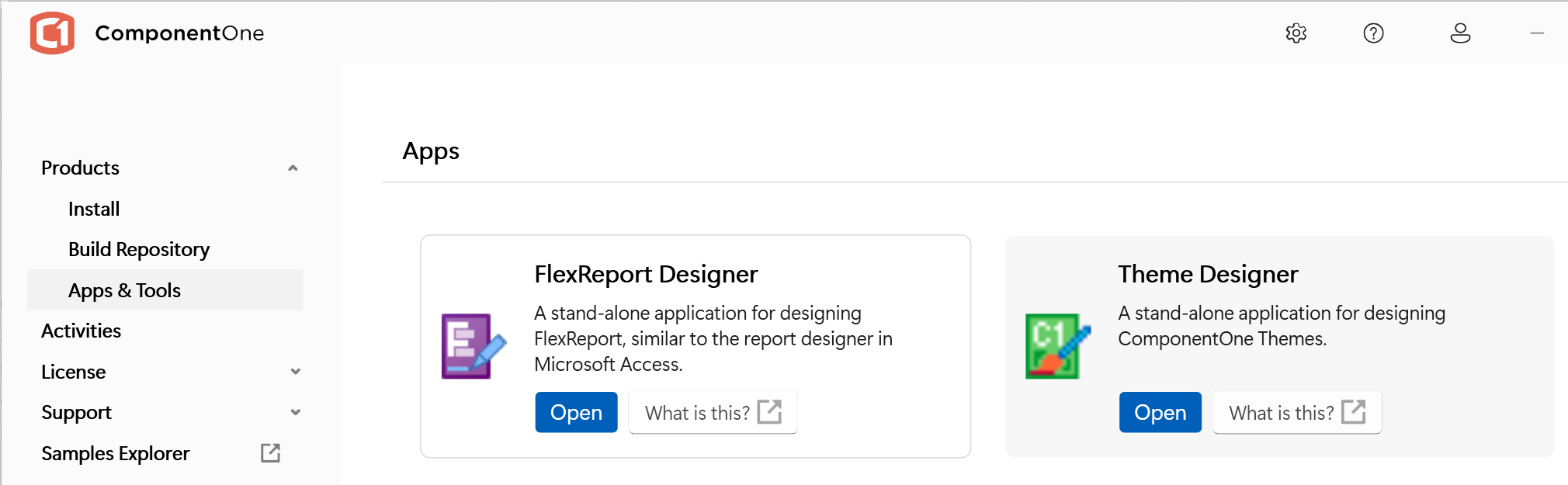Click the ComponentOne logo icon
1568x485 pixels.
(52, 33)
